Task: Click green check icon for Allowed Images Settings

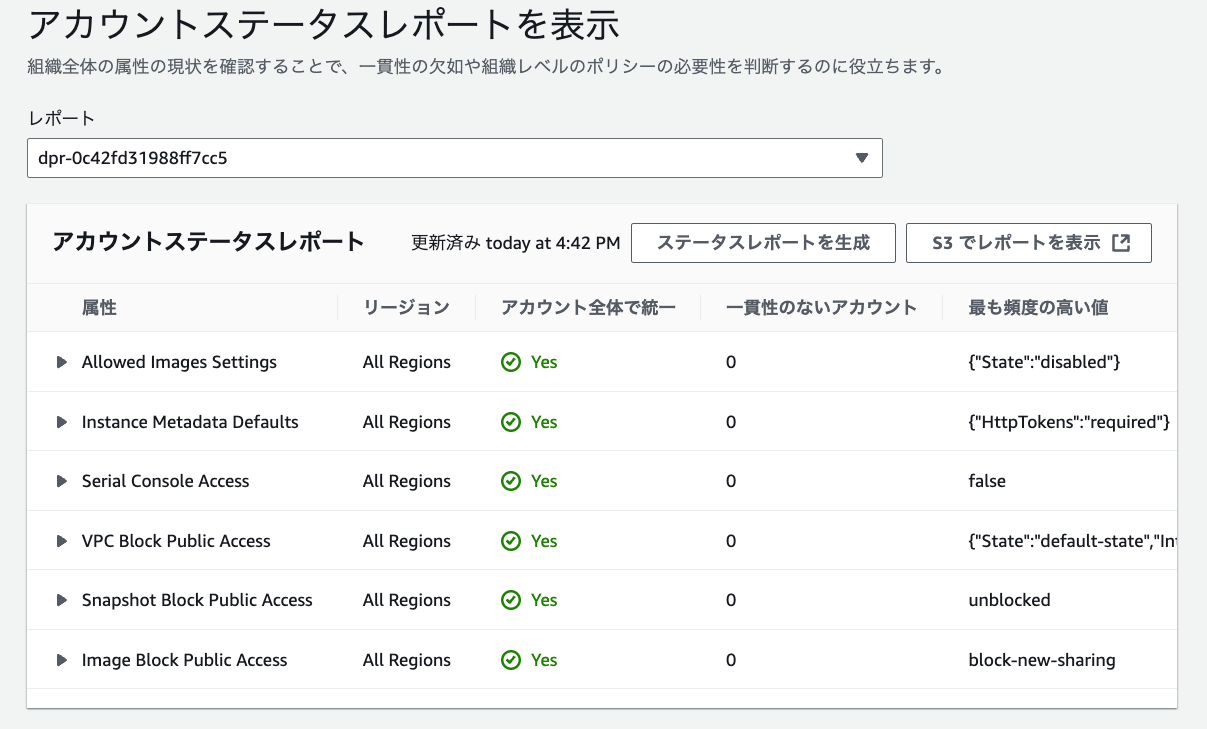Action: (x=511, y=362)
